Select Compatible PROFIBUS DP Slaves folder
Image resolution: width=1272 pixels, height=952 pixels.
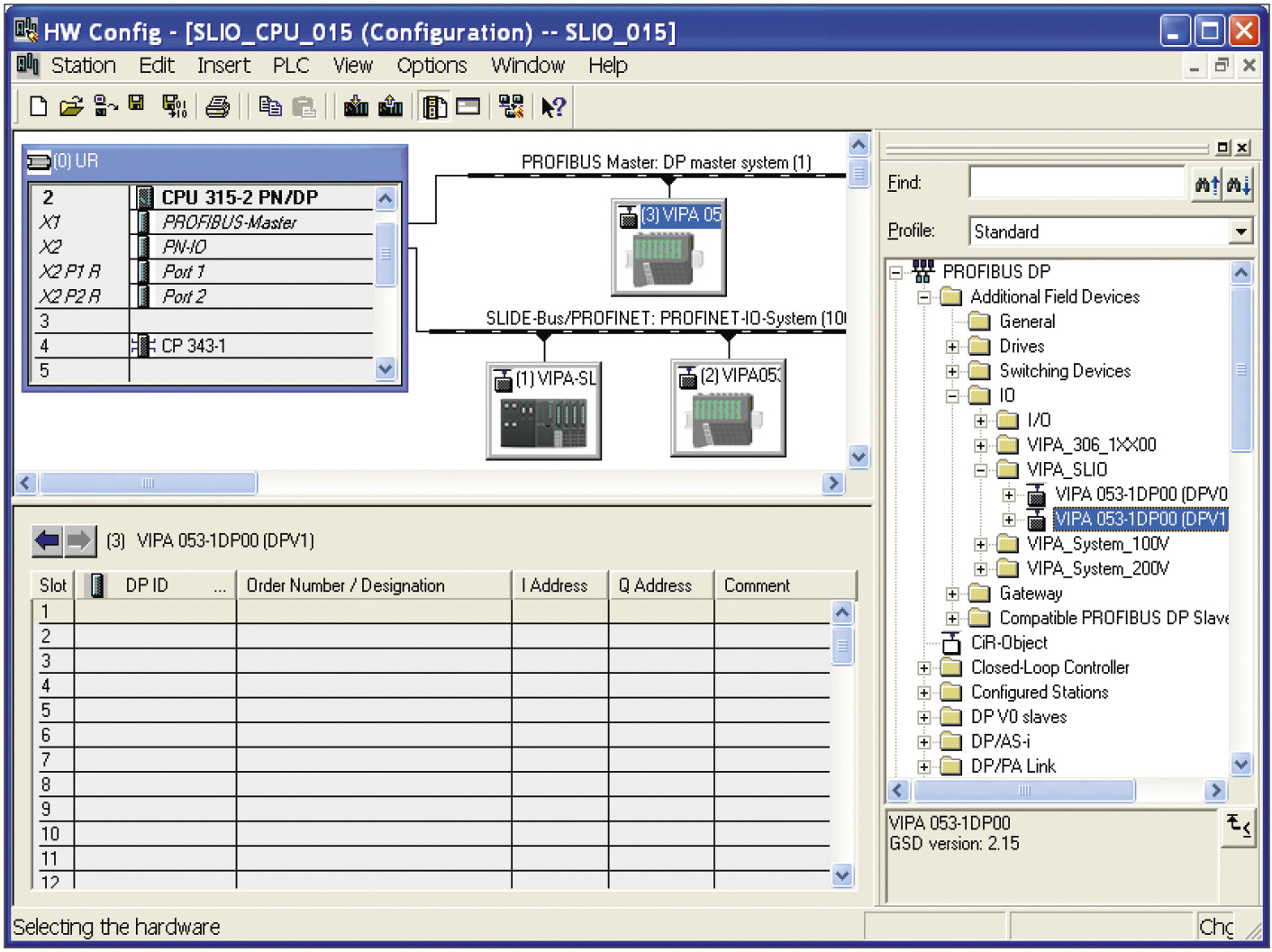pyautogui.click(x=1113, y=619)
